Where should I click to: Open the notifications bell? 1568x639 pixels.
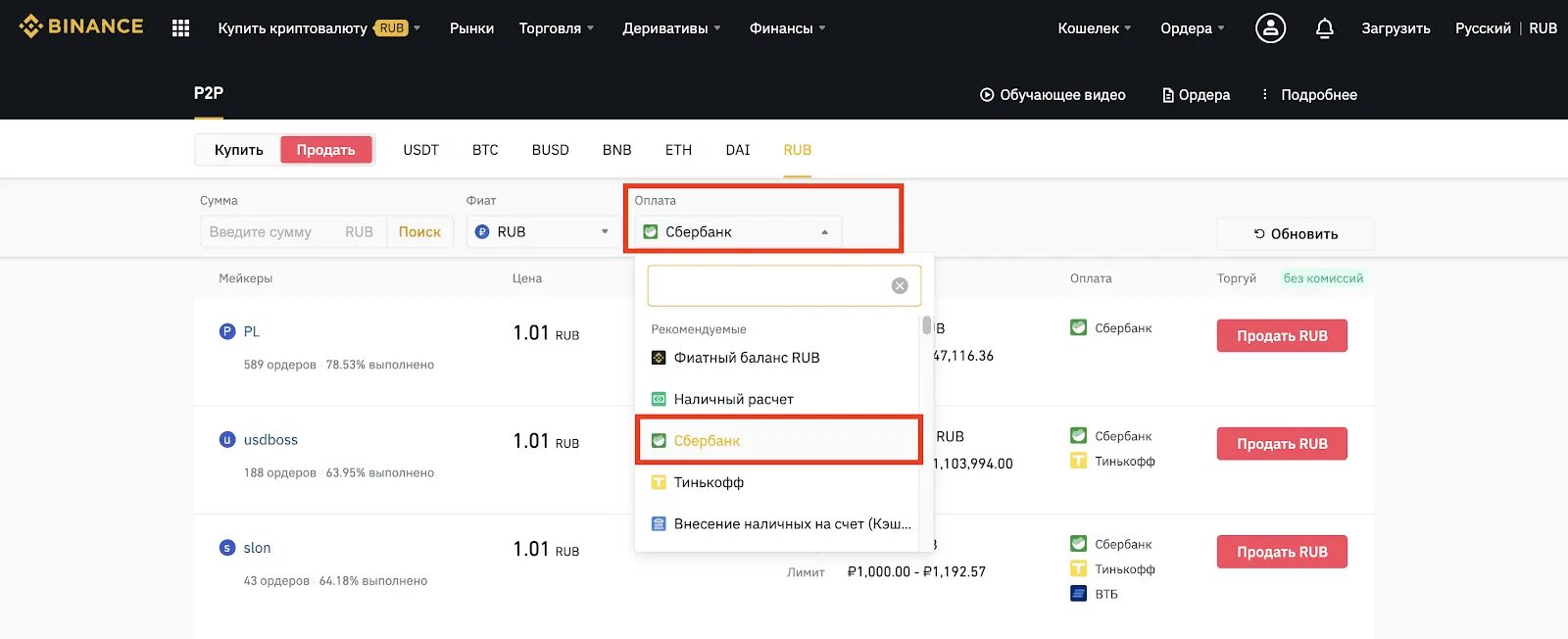pos(1324,28)
